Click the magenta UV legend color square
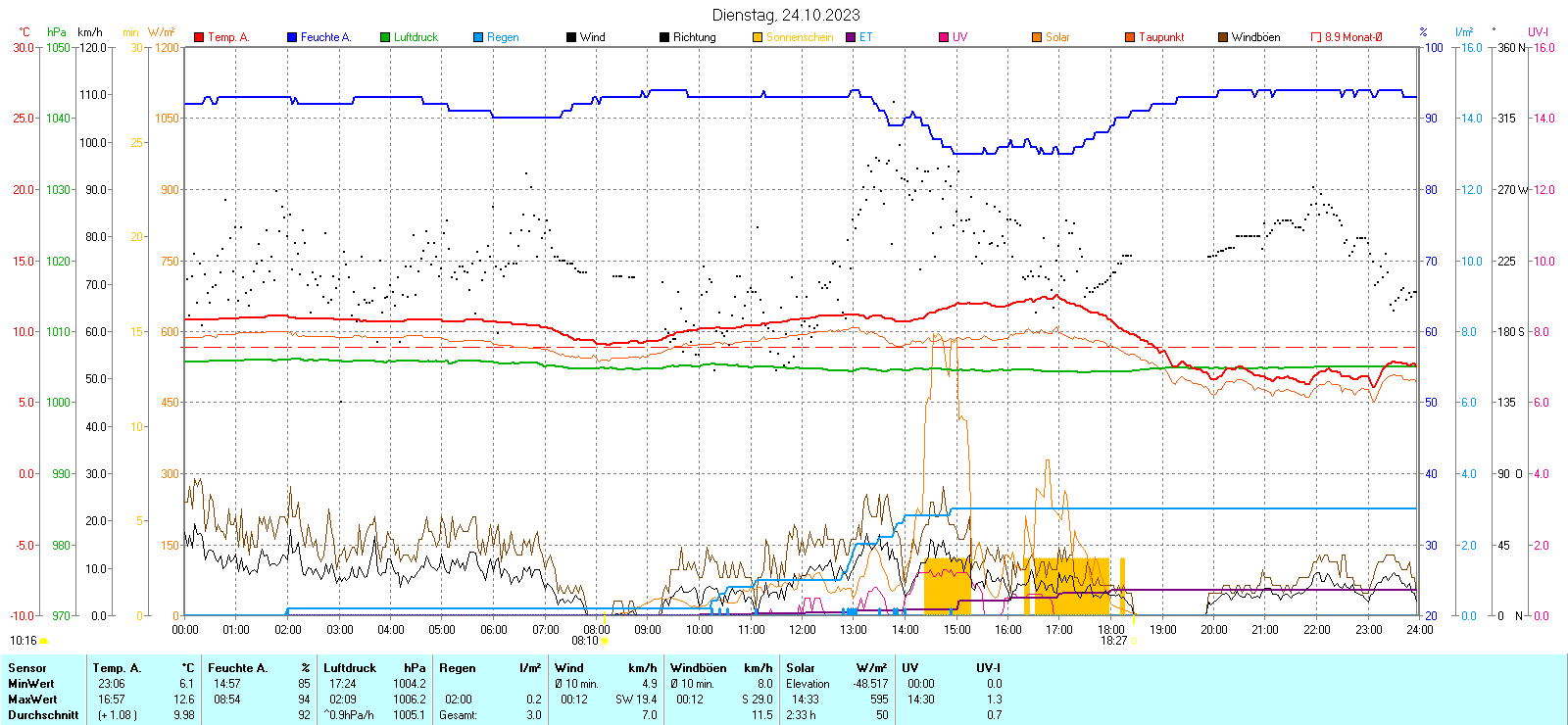 (944, 37)
